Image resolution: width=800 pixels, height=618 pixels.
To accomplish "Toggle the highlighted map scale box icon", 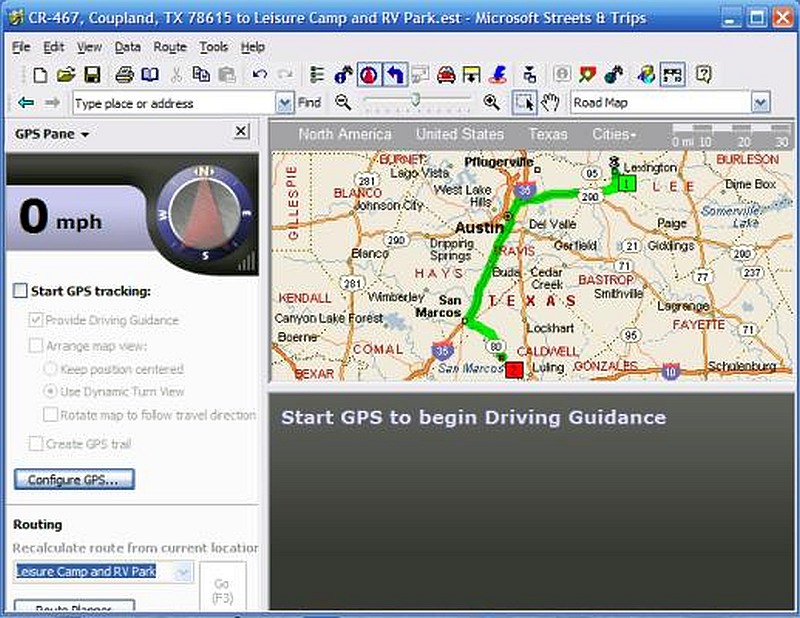I will point(672,75).
